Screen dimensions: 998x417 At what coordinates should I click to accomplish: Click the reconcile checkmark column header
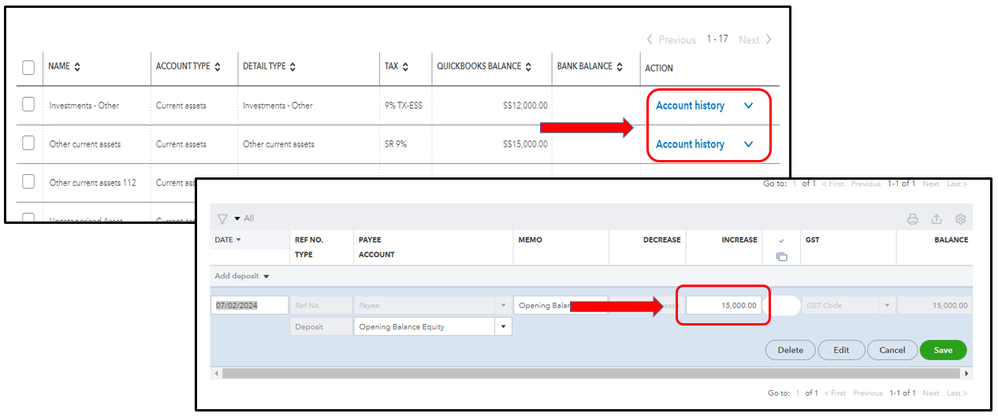coord(782,241)
